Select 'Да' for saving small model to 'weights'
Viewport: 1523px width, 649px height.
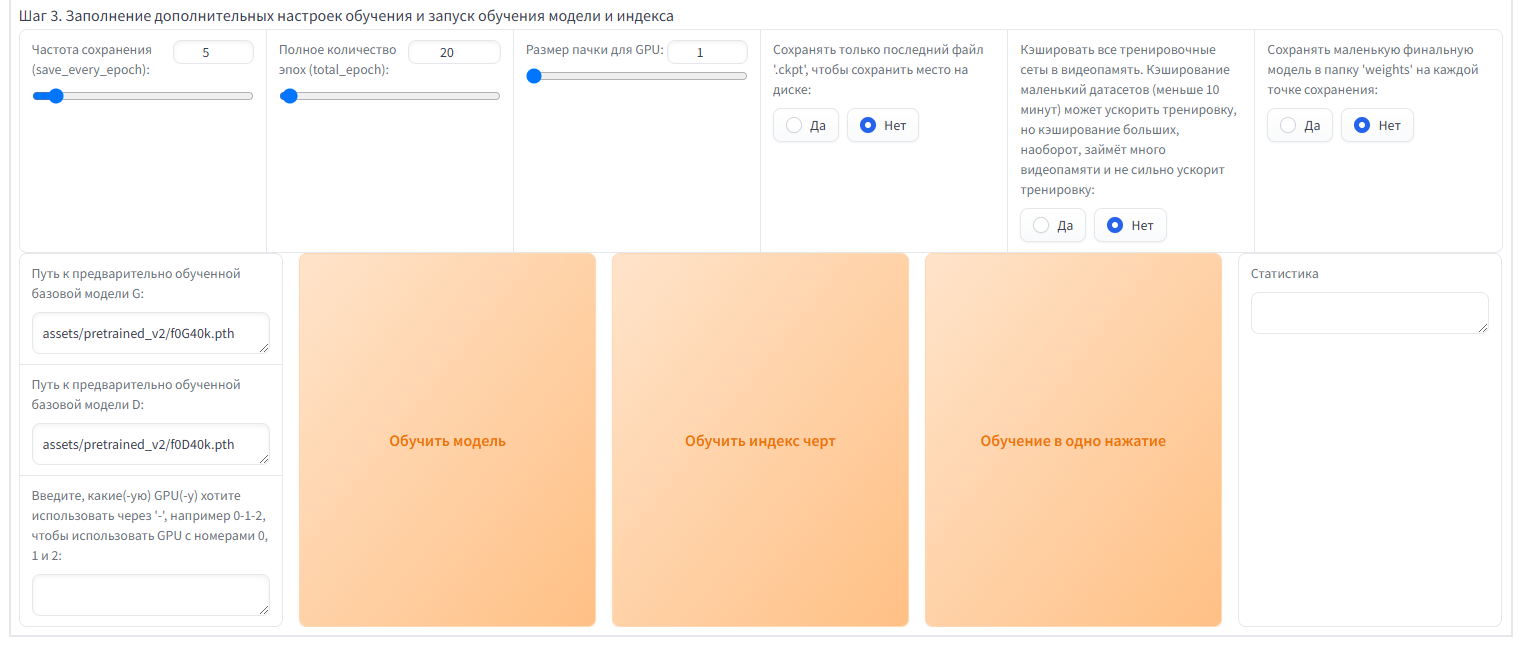click(x=1300, y=125)
